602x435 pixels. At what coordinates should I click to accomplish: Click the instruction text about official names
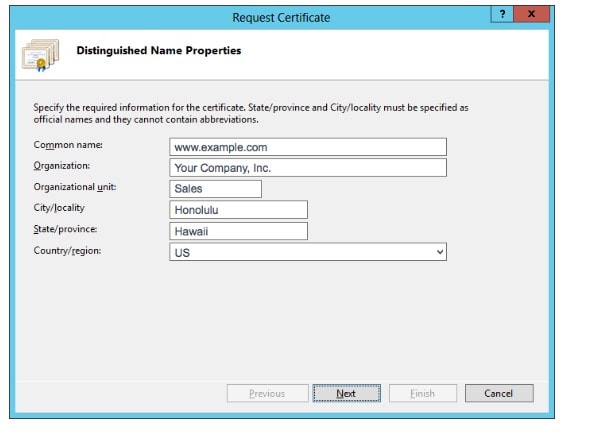pyautogui.click(x=250, y=113)
